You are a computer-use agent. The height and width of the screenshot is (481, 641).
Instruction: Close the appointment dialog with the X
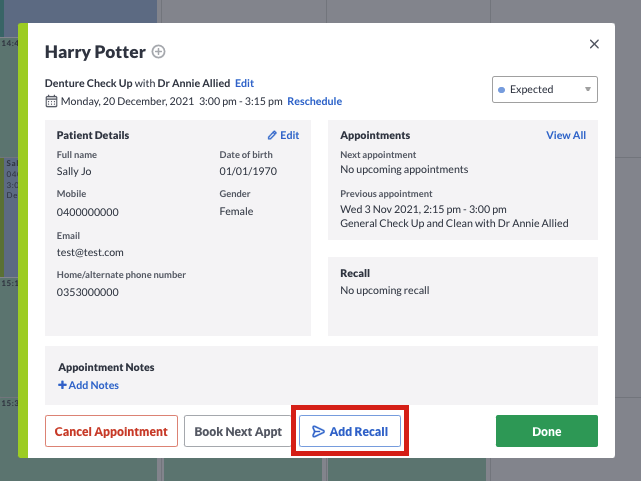pyautogui.click(x=594, y=44)
